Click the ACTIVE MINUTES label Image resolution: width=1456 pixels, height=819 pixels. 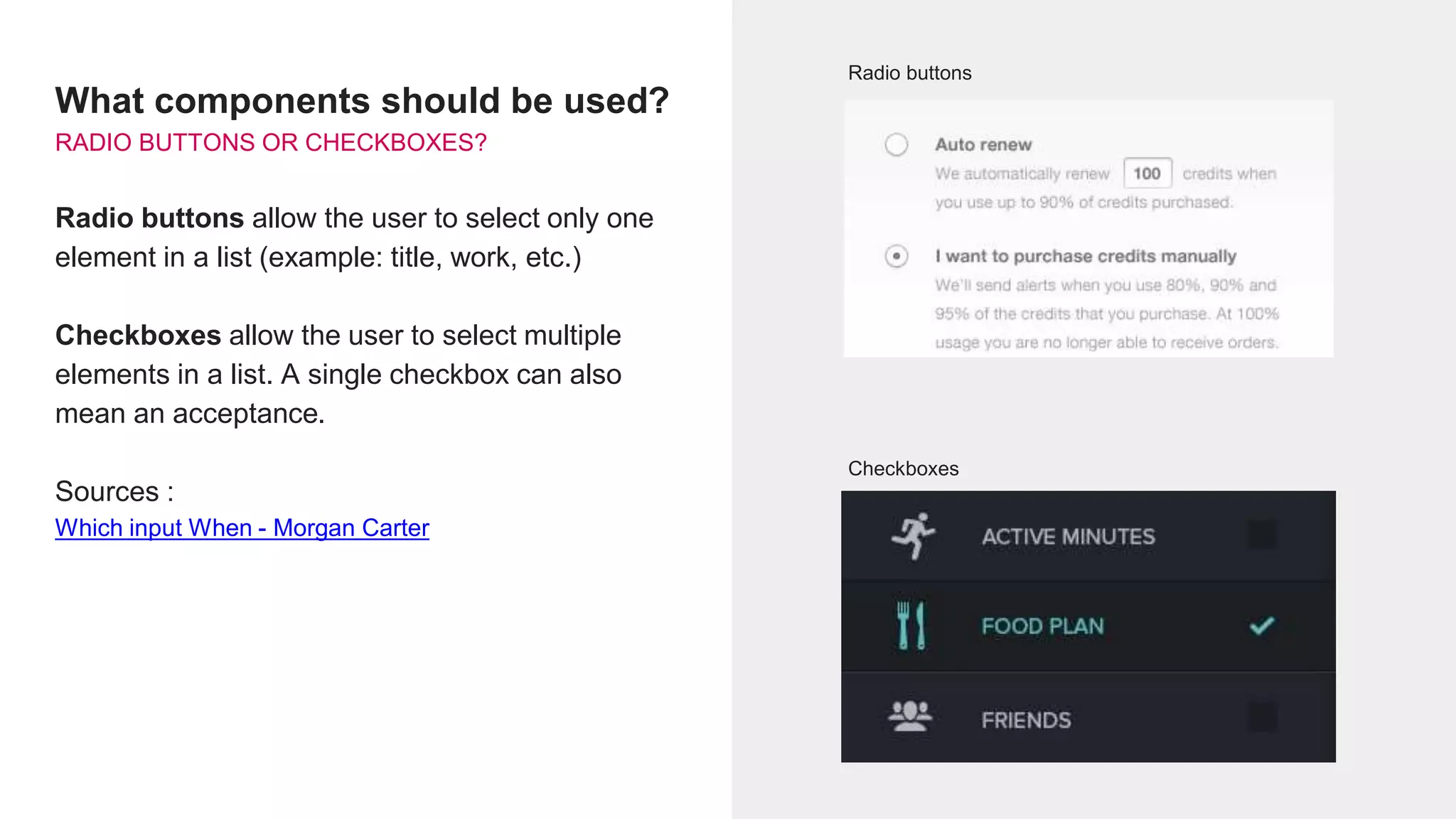[1069, 537]
